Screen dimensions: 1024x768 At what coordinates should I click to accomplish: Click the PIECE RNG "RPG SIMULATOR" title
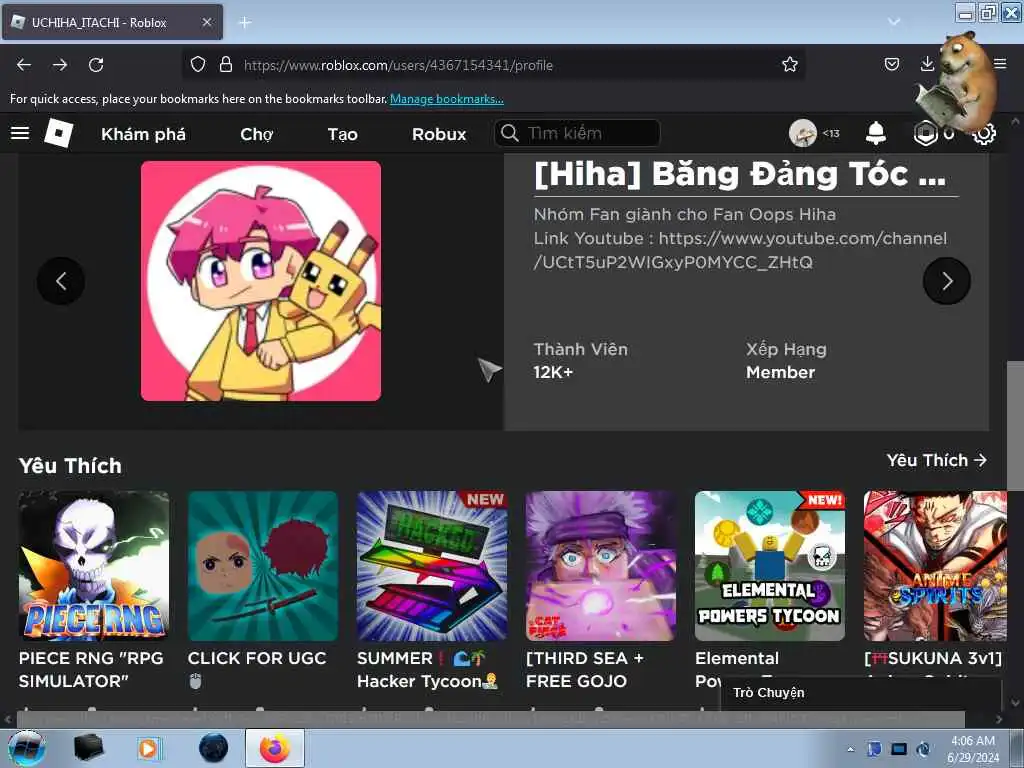(x=91, y=669)
